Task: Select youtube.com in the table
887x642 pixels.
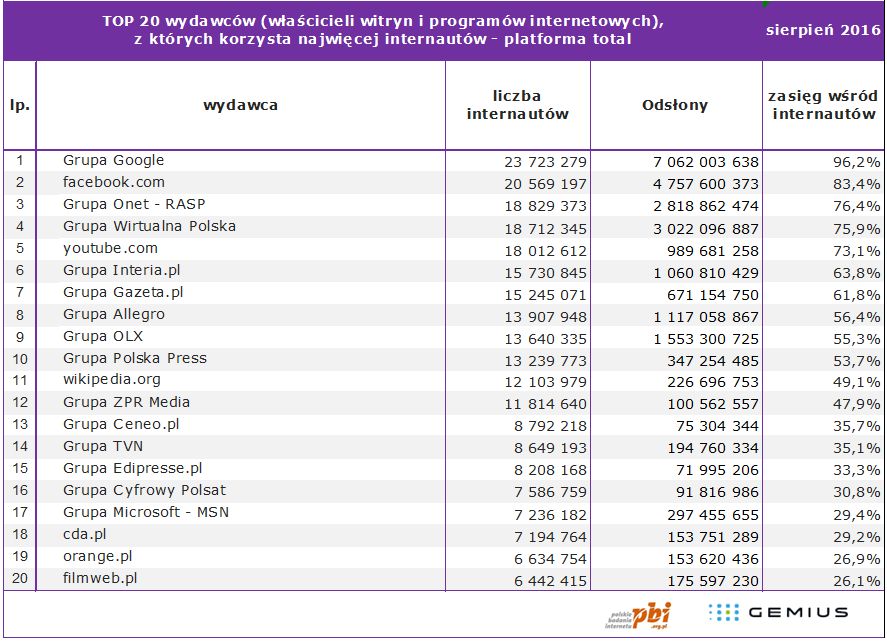Action: click(x=110, y=248)
